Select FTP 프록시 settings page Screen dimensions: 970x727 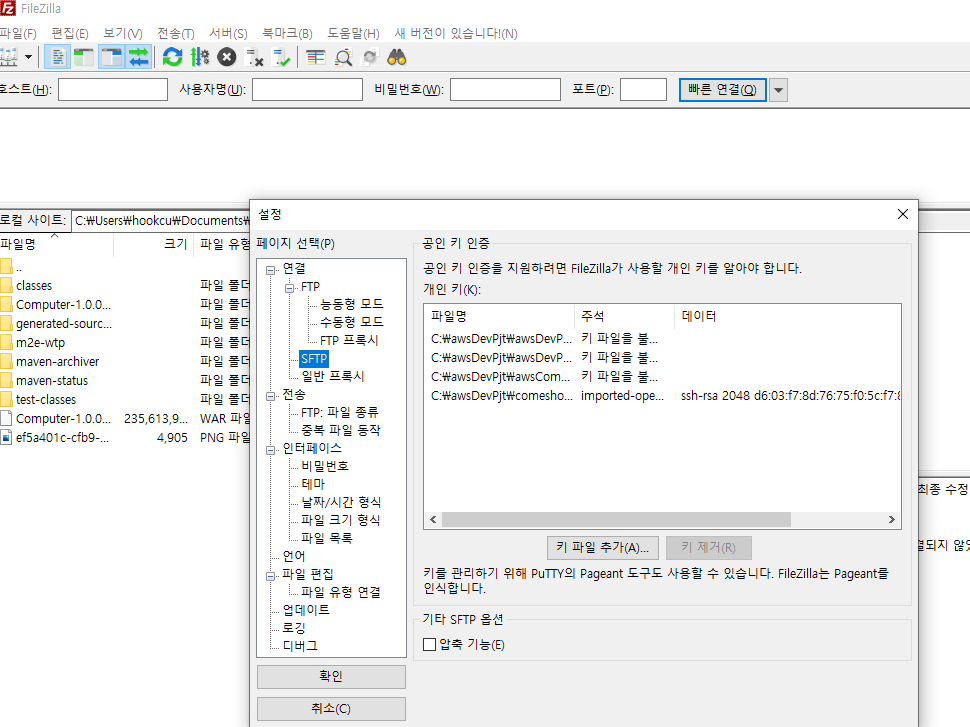click(349, 340)
